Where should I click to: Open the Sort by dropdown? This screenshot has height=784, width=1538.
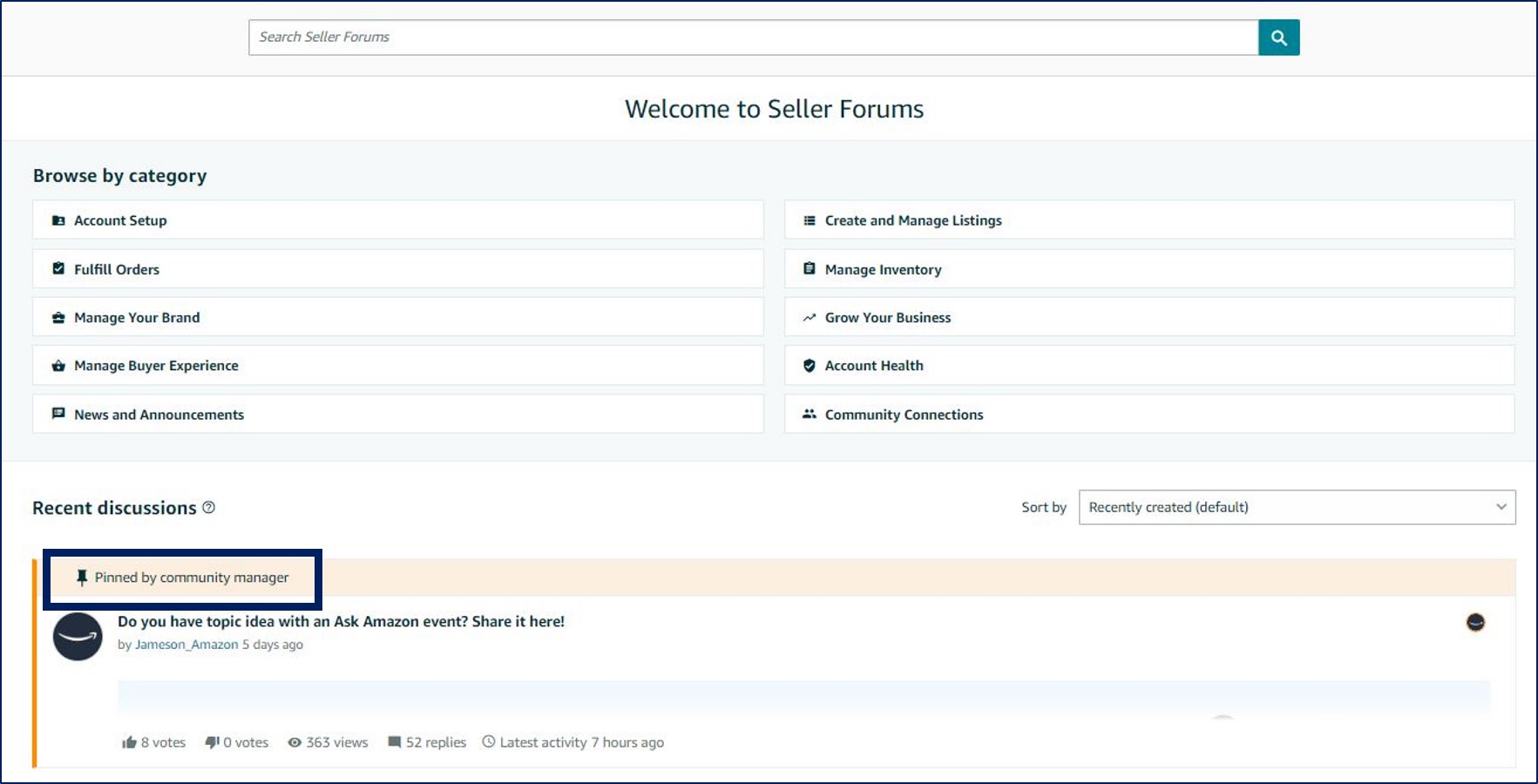(1297, 507)
